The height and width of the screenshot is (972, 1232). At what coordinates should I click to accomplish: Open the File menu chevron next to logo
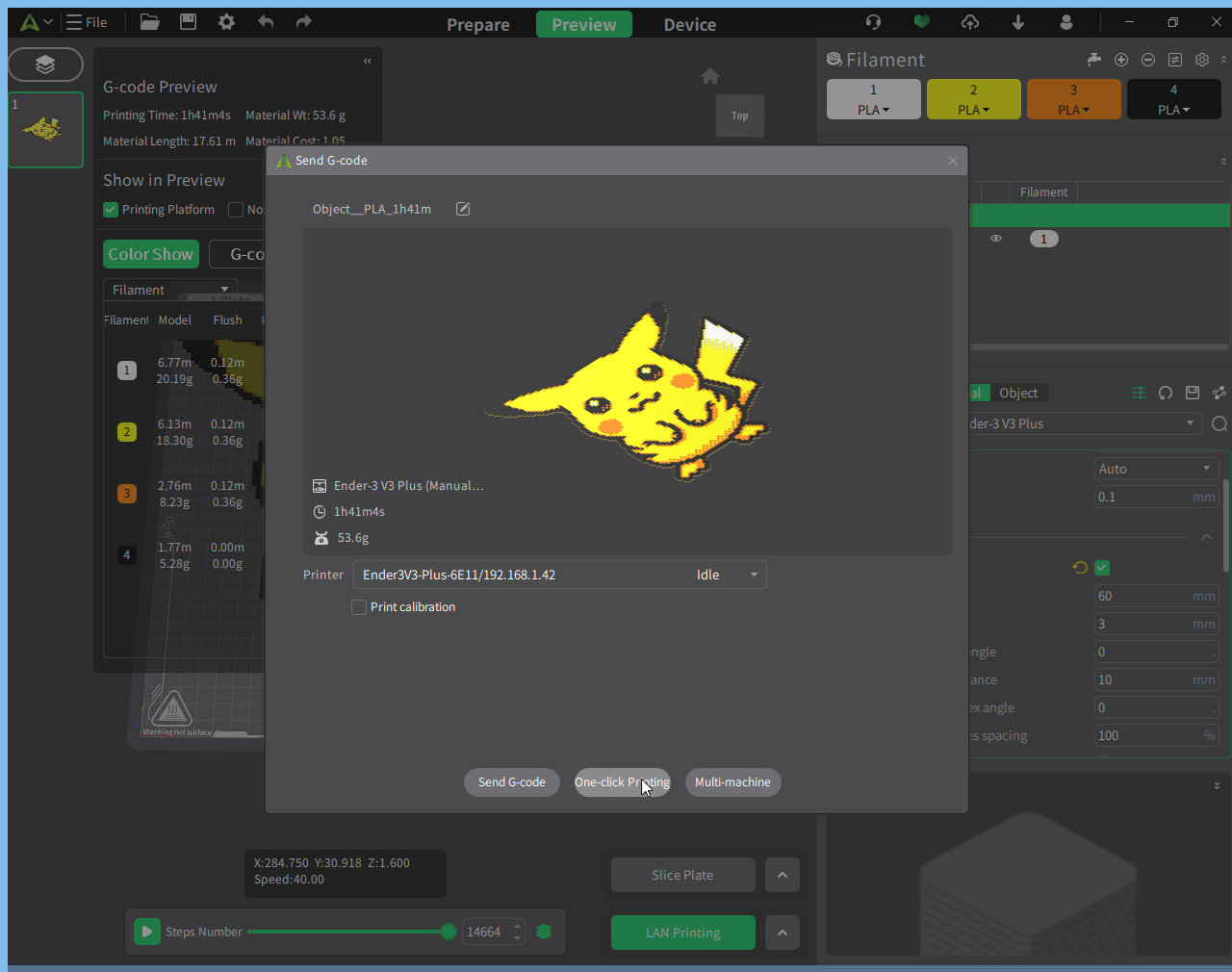coord(48,21)
